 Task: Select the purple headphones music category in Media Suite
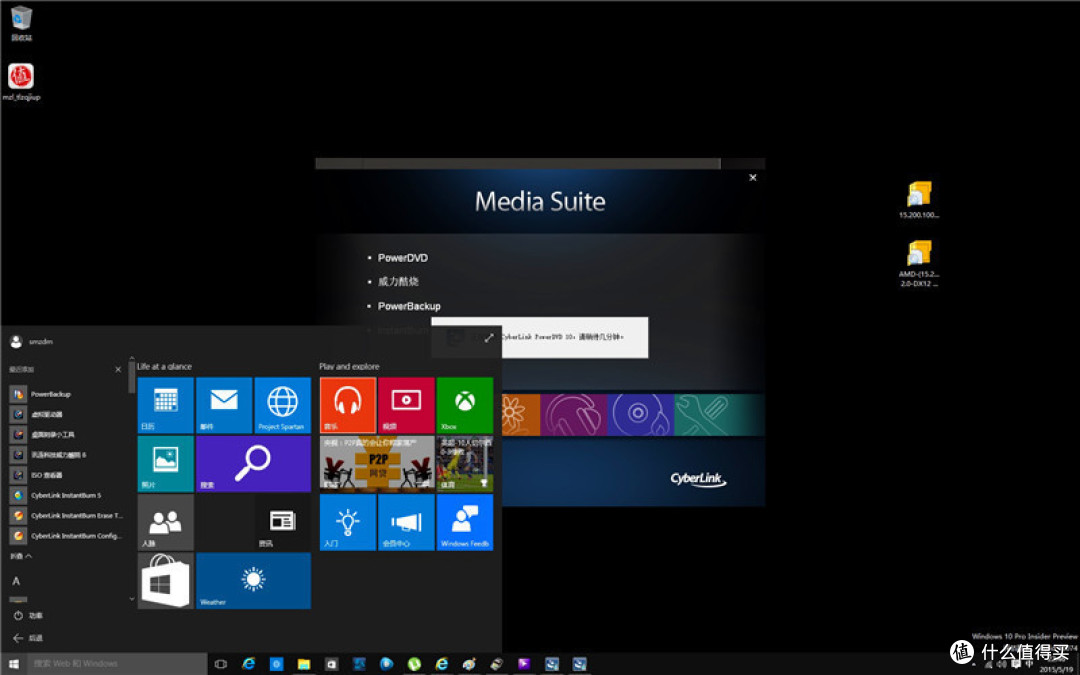point(574,415)
